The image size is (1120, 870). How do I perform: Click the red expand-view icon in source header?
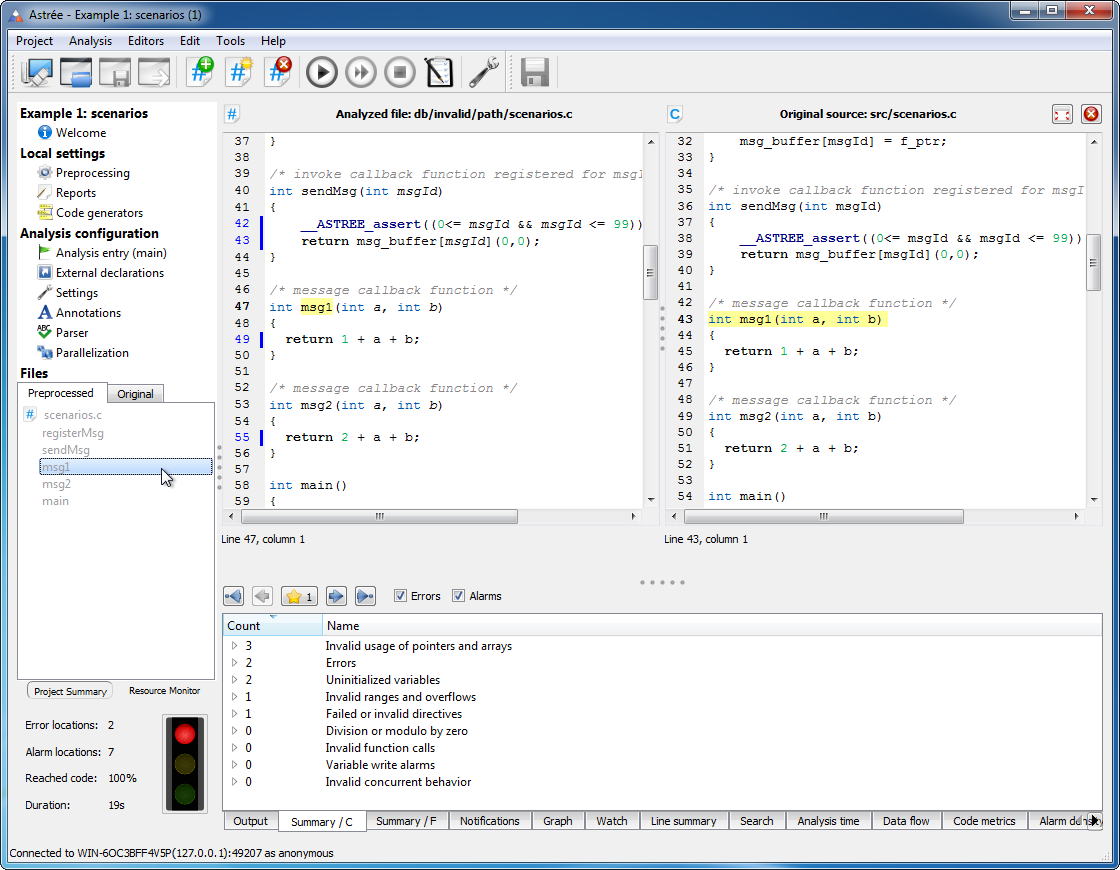(1062, 114)
